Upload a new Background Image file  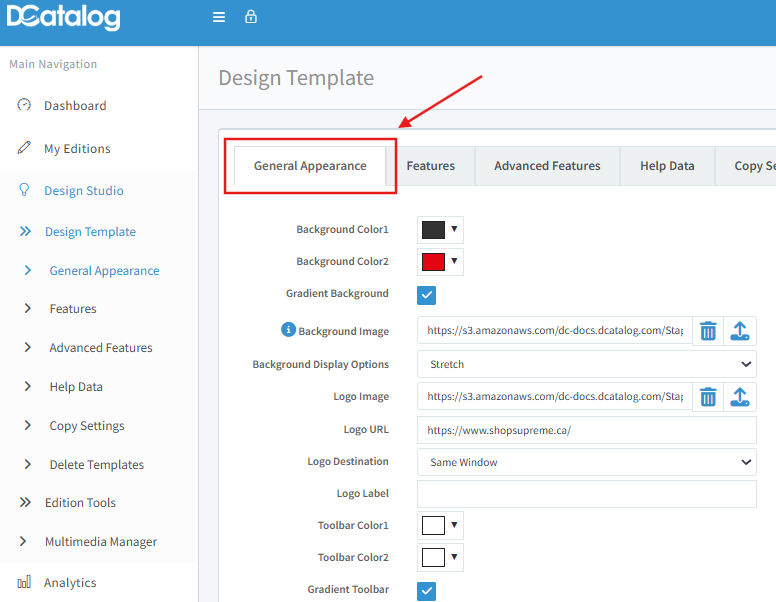[740, 331]
